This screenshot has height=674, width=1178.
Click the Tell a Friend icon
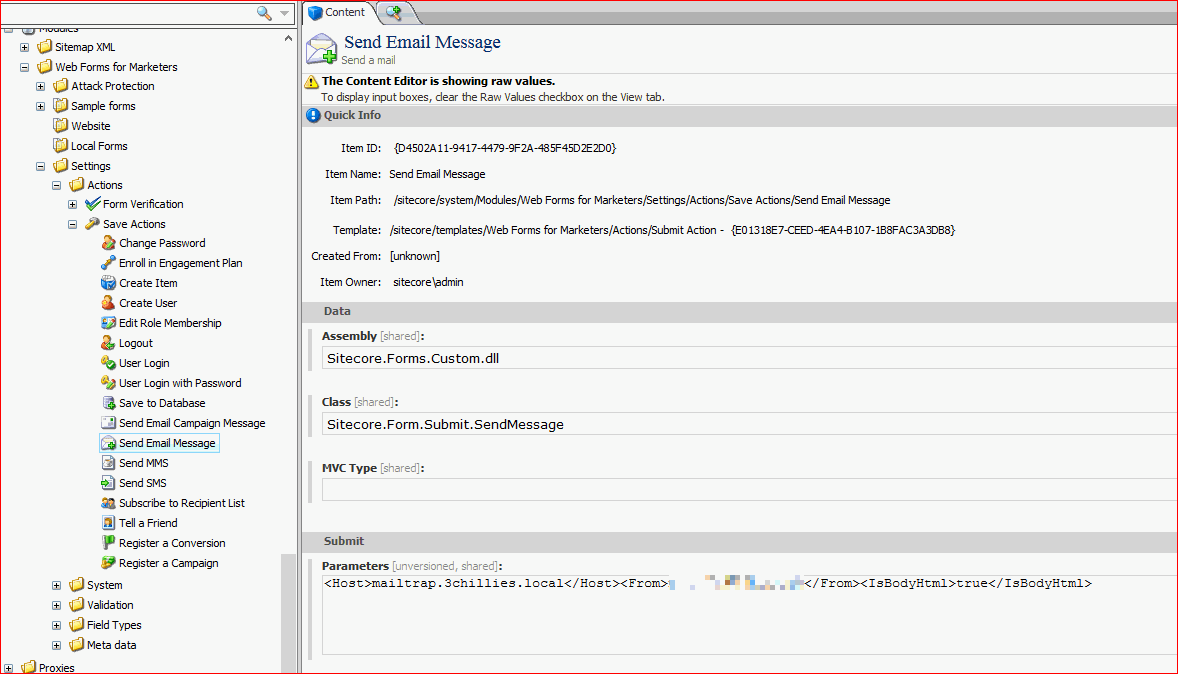pyautogui.click(x=108, y=523)
